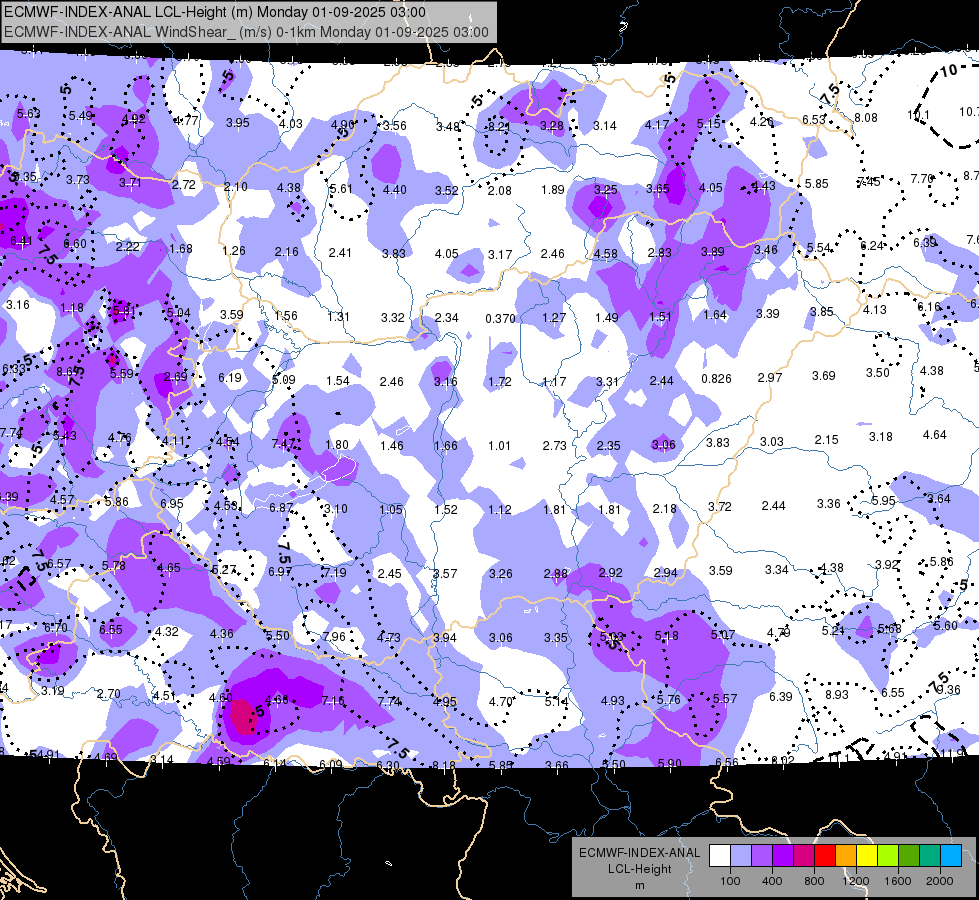Click the legend label 800
Screen dimensions: 979x900
(x=814, y=881)
